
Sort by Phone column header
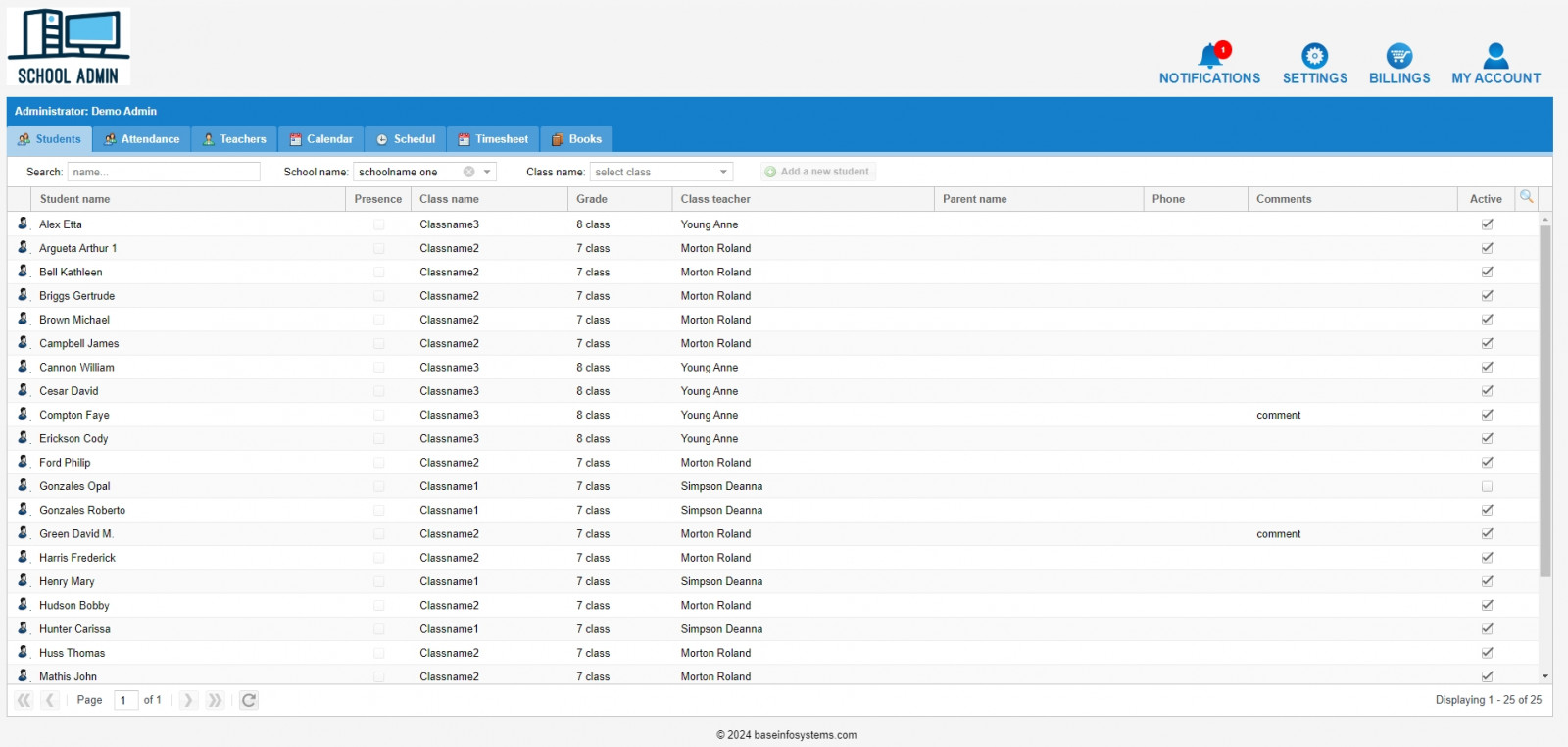pos(1196,199)
